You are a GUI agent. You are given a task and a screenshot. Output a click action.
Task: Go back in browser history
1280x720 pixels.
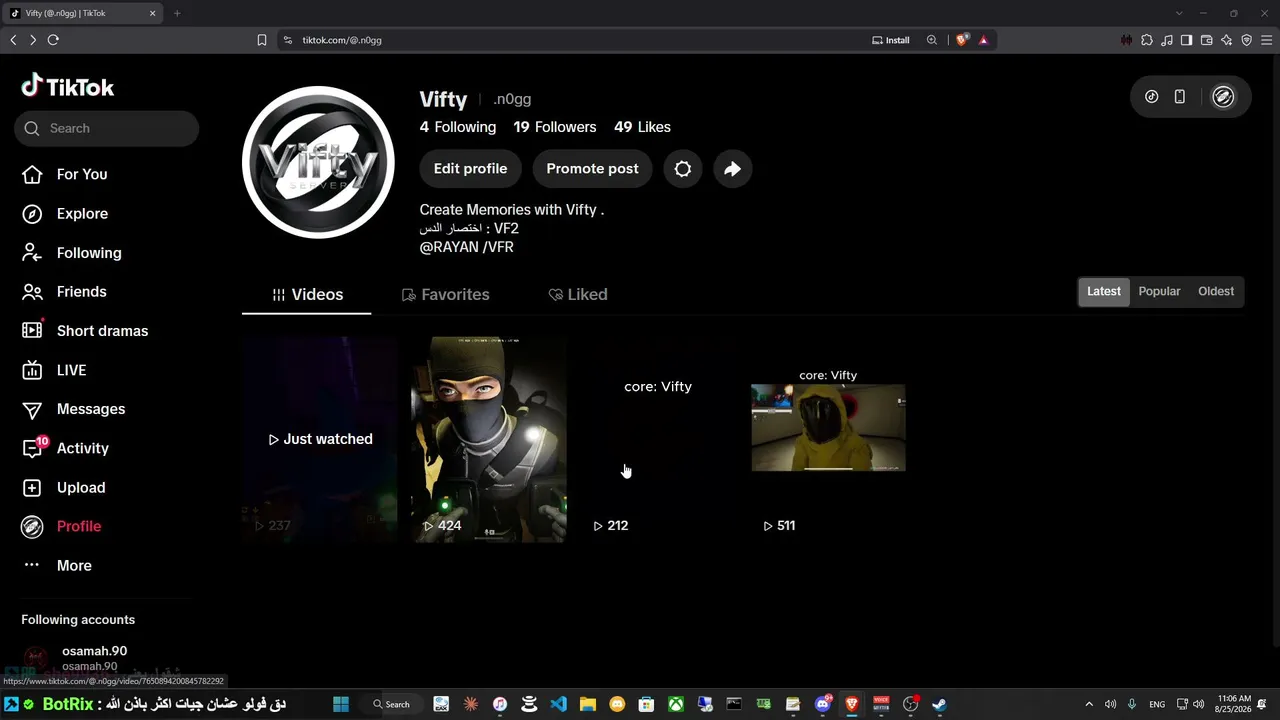pos(13,40)
